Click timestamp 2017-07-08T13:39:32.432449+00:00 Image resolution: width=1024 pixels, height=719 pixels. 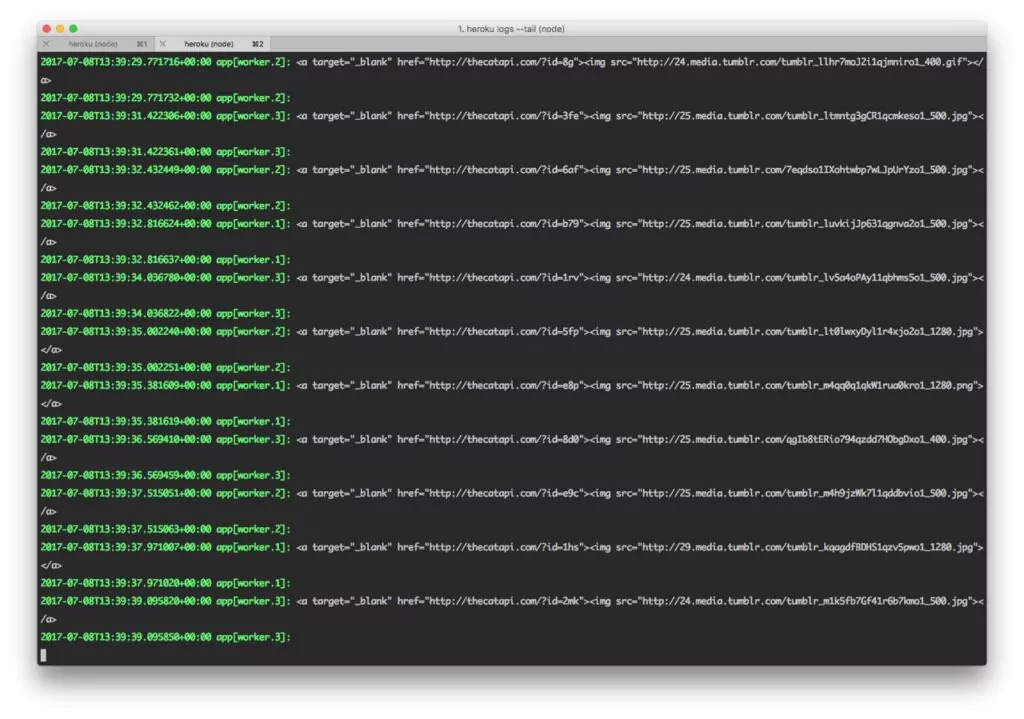tap(126, 170)
